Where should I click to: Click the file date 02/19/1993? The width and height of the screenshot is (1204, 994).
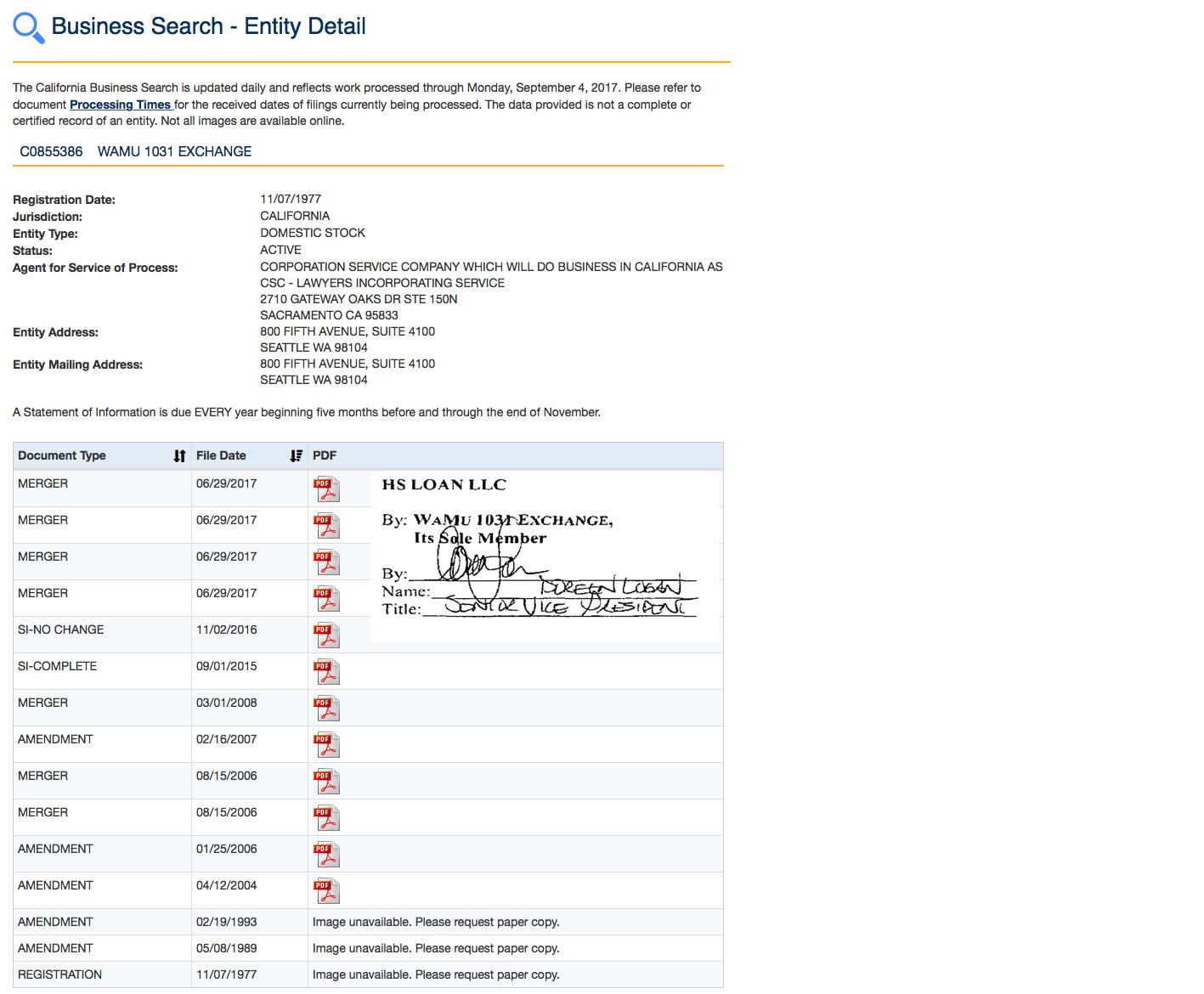226,922
